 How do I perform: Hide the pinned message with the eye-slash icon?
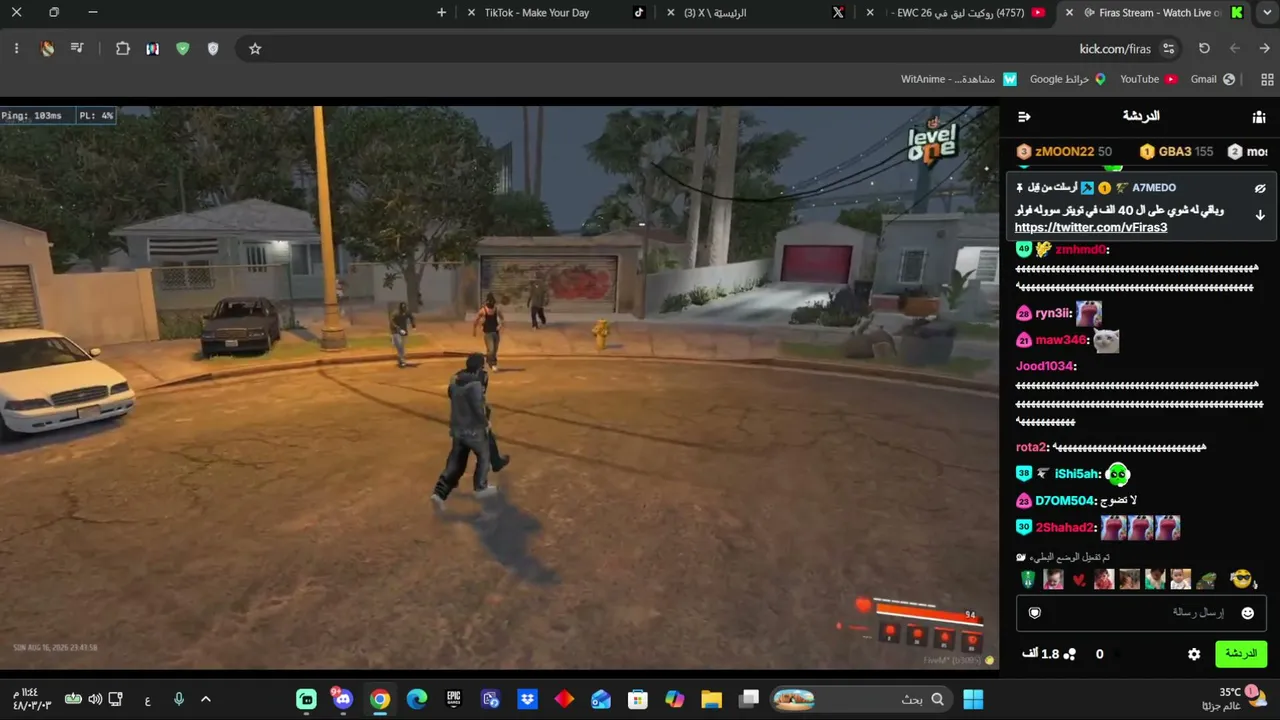[x=1260, y=188]
